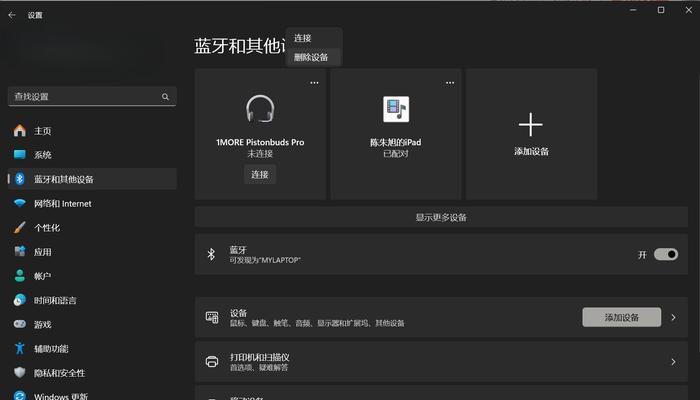The image size is (700, 400).
Task: Close the Settings window
Action: click(x=689, y=10)
